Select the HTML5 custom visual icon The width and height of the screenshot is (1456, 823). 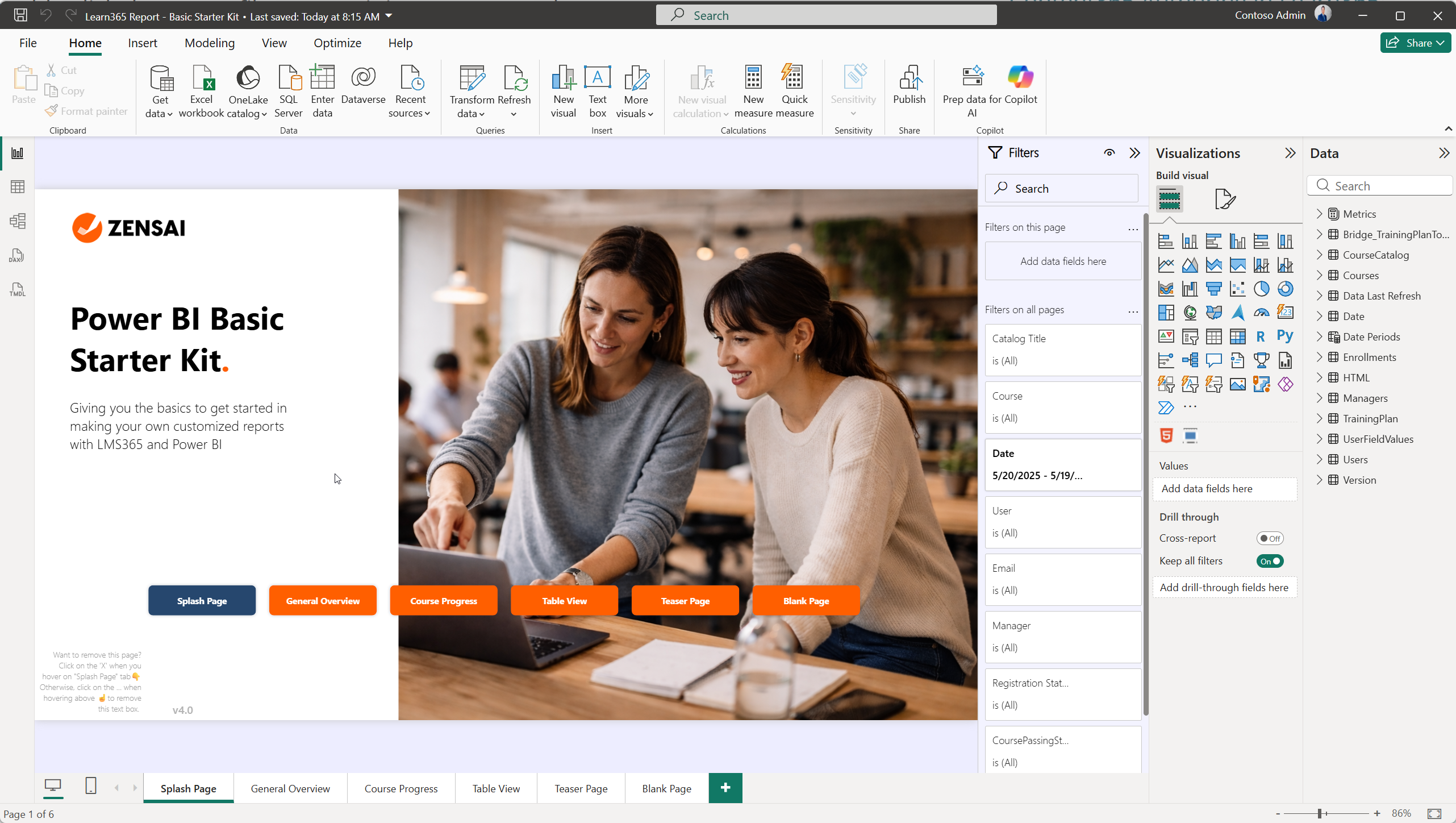pyautogui.click(x=1166, y=435)
